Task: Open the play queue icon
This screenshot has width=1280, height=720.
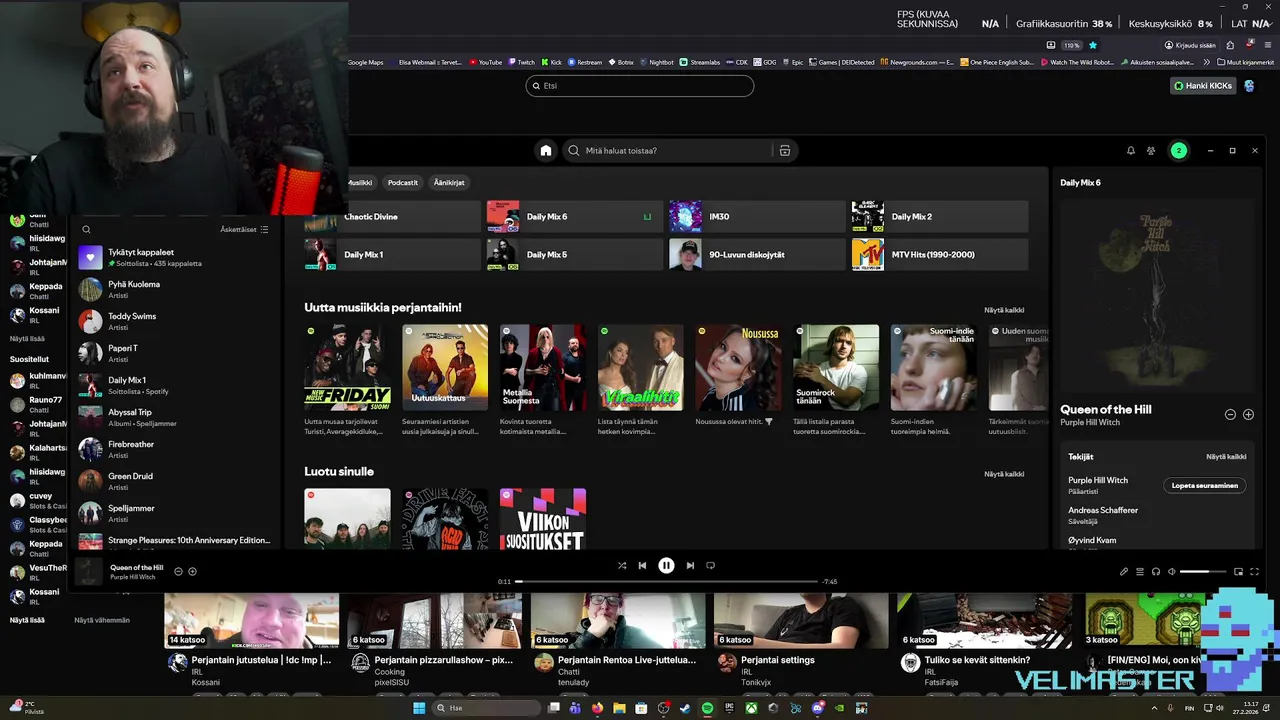Action: 1140,572
